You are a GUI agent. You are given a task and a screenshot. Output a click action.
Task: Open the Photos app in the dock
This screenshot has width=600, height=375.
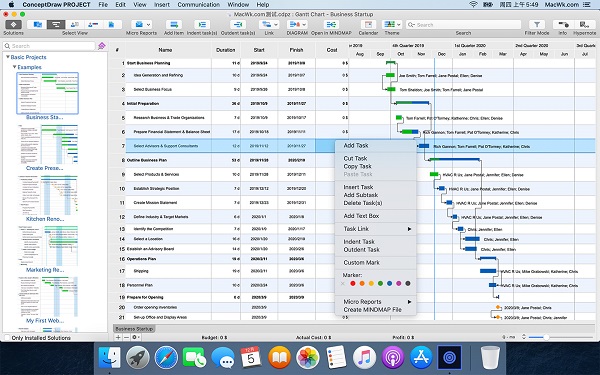tap(308, 357)
